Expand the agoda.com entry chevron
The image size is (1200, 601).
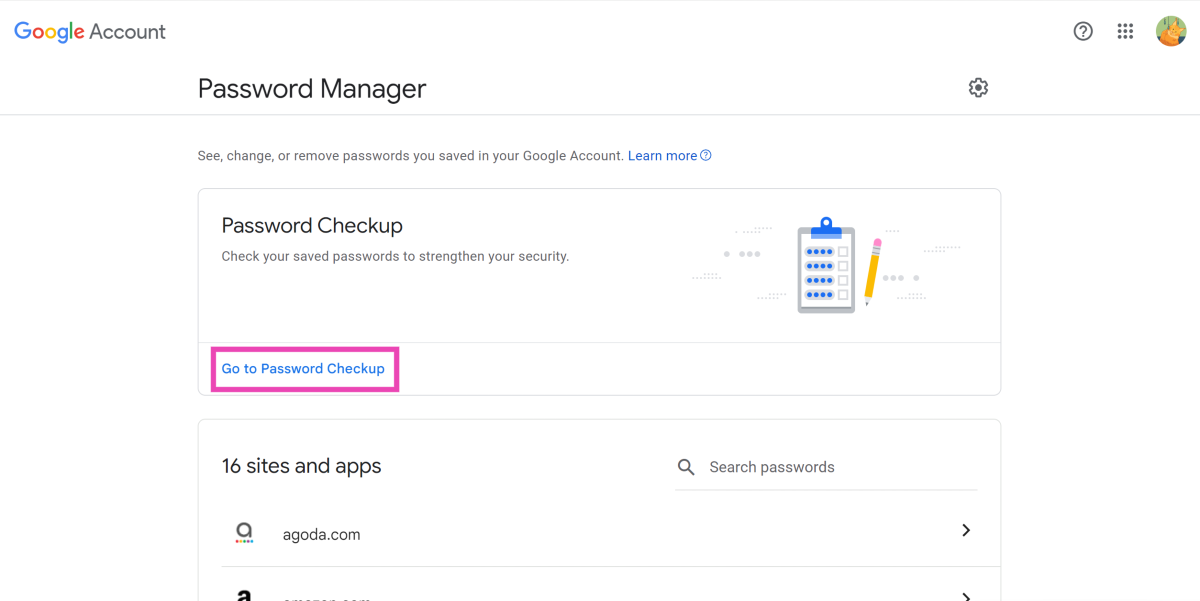point(965,530)
